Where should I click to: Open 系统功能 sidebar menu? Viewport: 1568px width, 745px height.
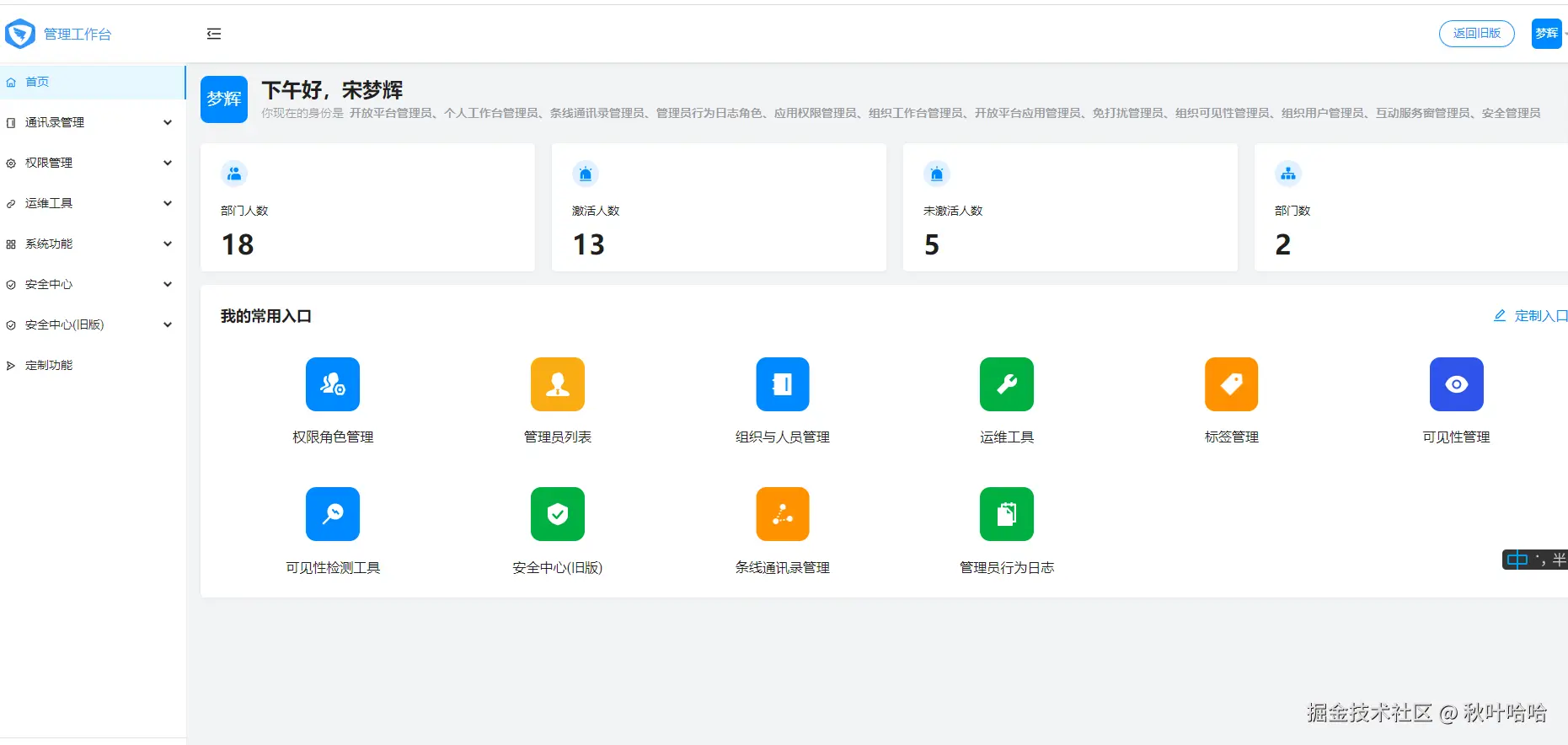click(x=93, y=244)
